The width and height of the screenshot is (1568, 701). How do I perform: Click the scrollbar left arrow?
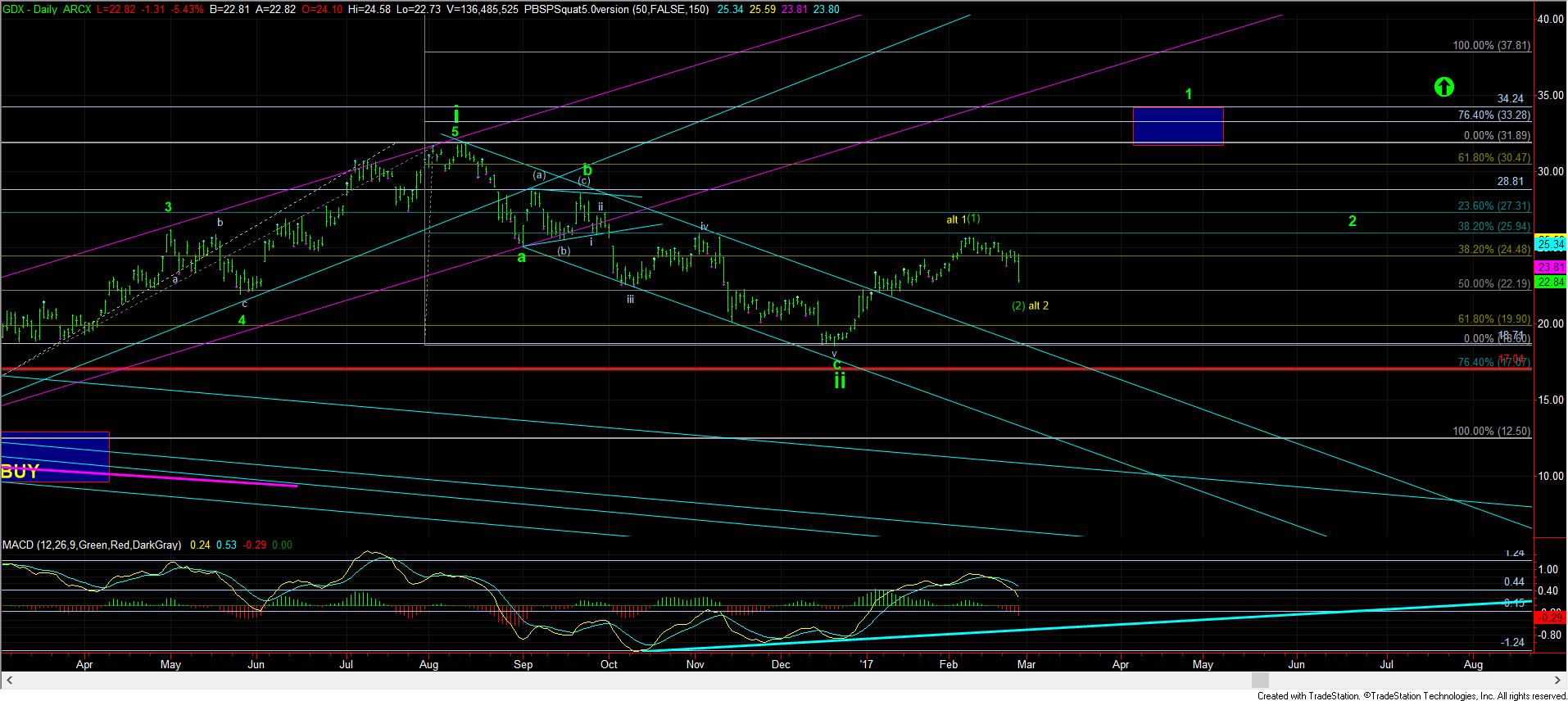pos(11,681)
